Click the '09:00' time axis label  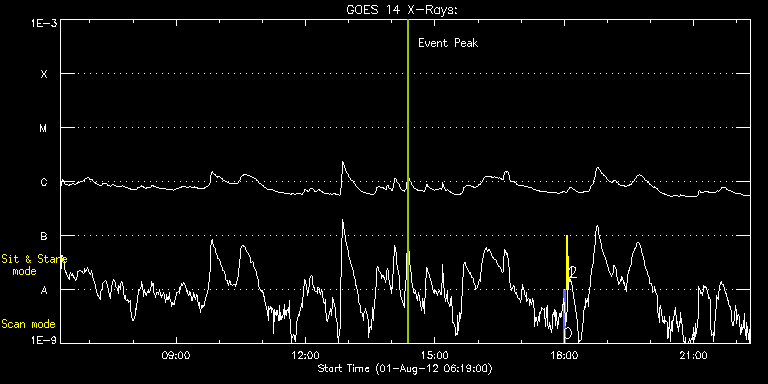pos(175,355)
